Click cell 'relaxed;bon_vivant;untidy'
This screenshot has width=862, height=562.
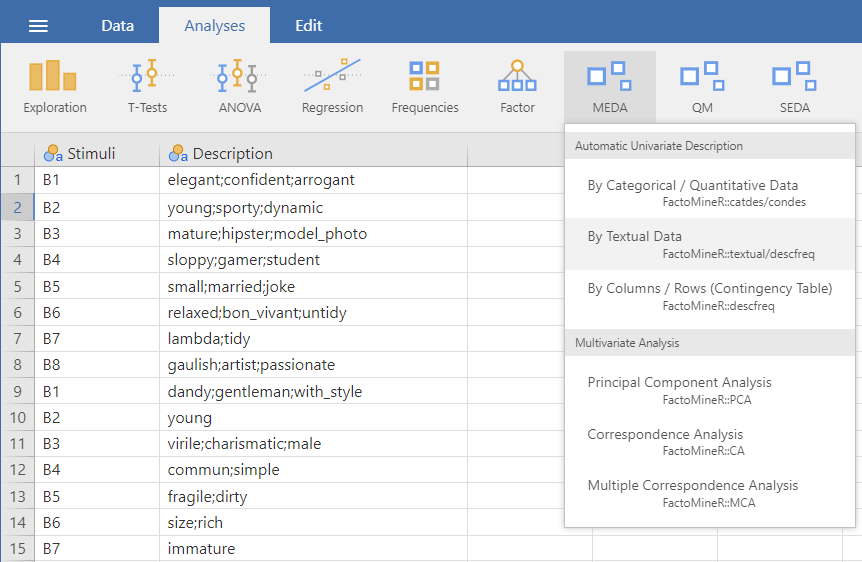click(x=313, y=312)
